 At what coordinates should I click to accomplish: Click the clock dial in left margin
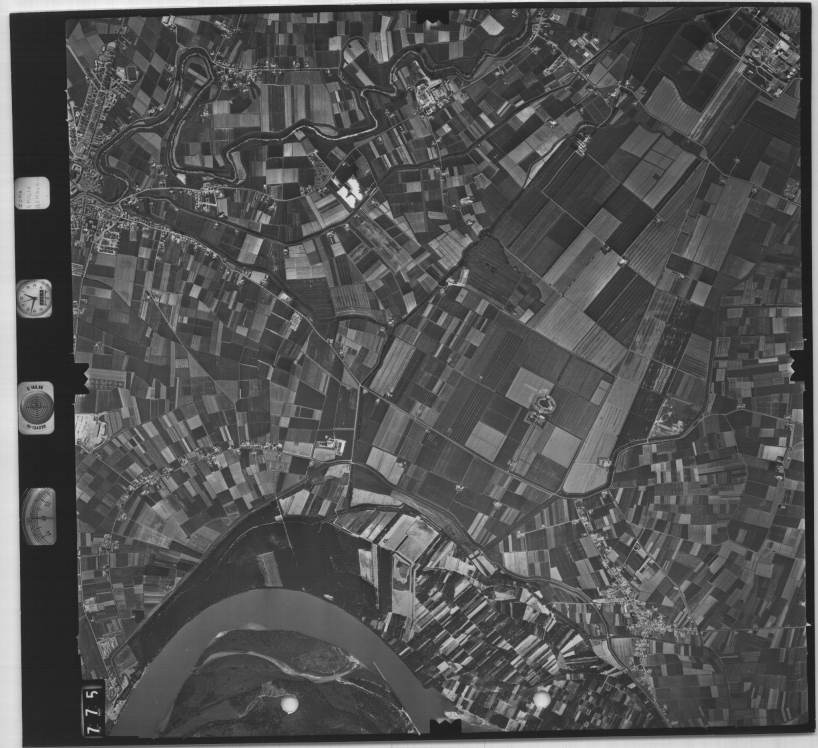[34, 298]
